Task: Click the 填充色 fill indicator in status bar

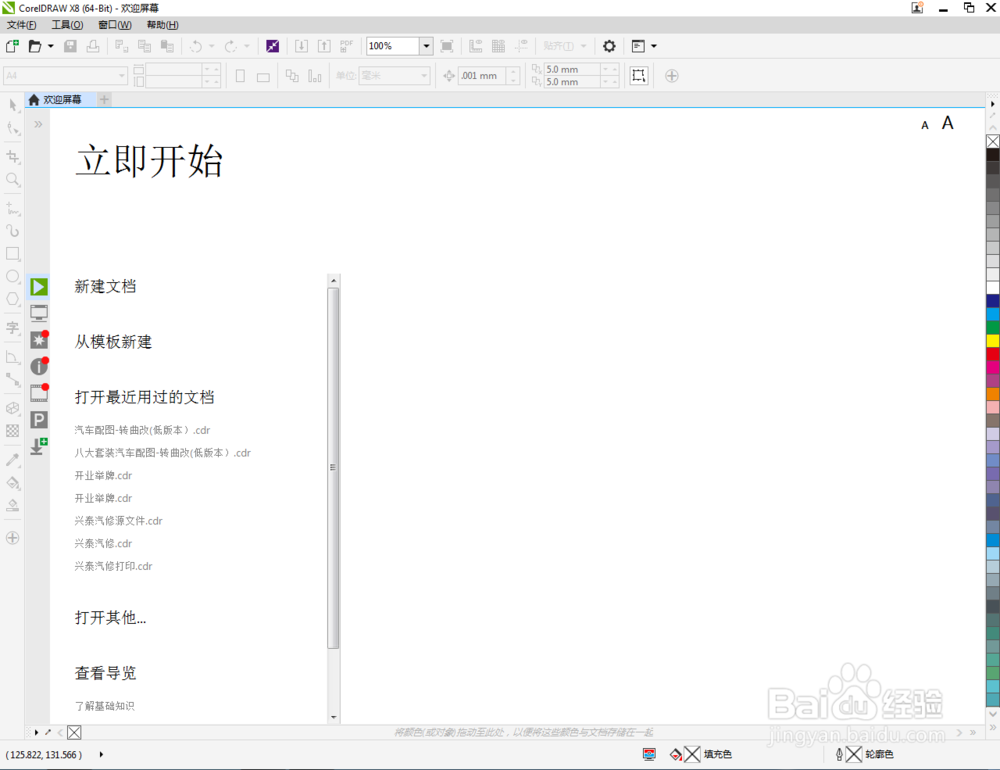Action: pos(700,755)
